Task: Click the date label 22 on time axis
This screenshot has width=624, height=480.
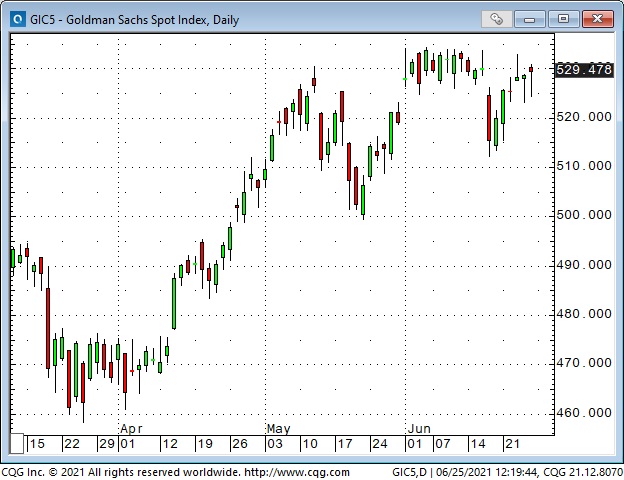Action: pos(72,444)
